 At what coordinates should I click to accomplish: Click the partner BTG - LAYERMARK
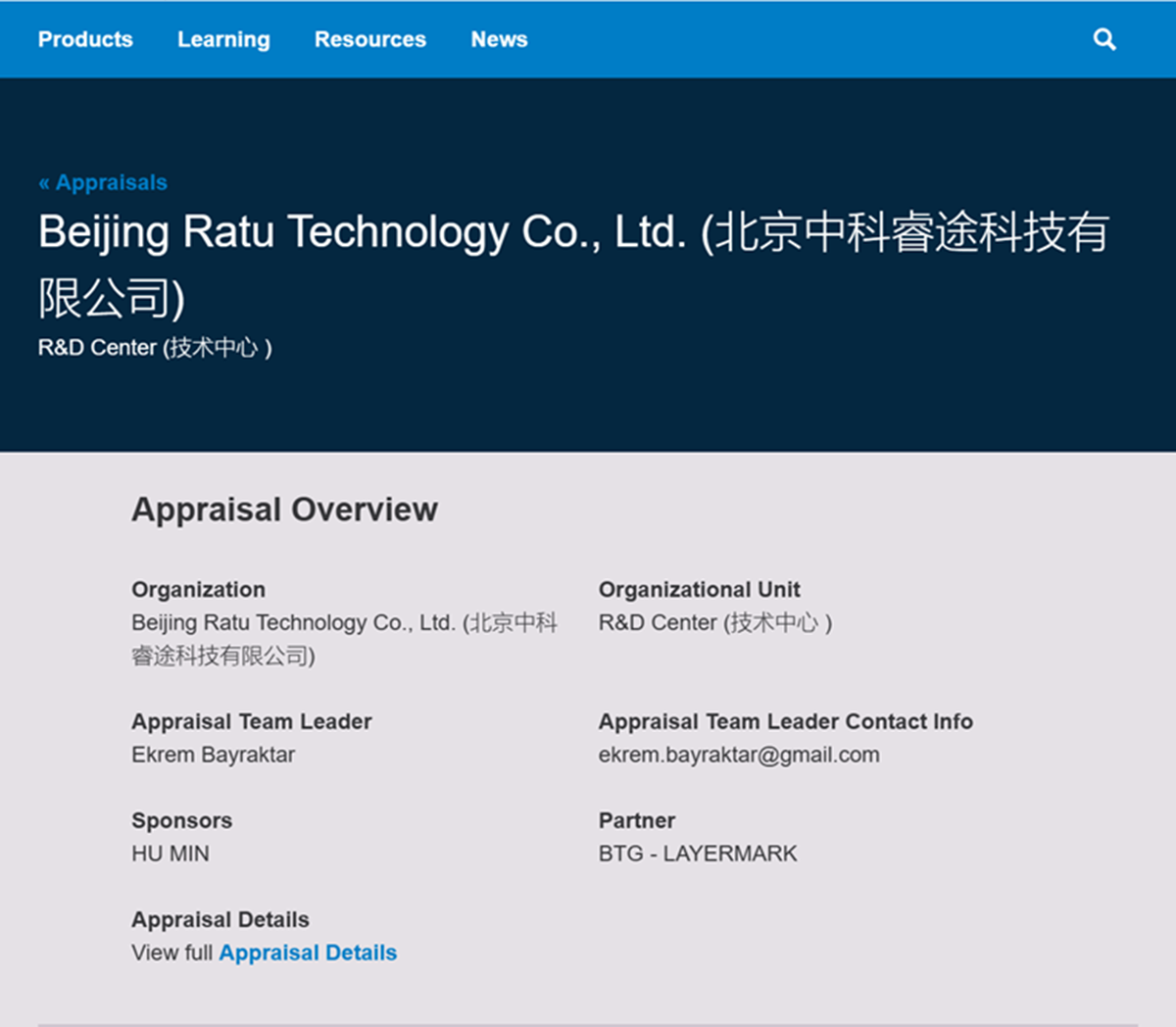pos(698,854)
